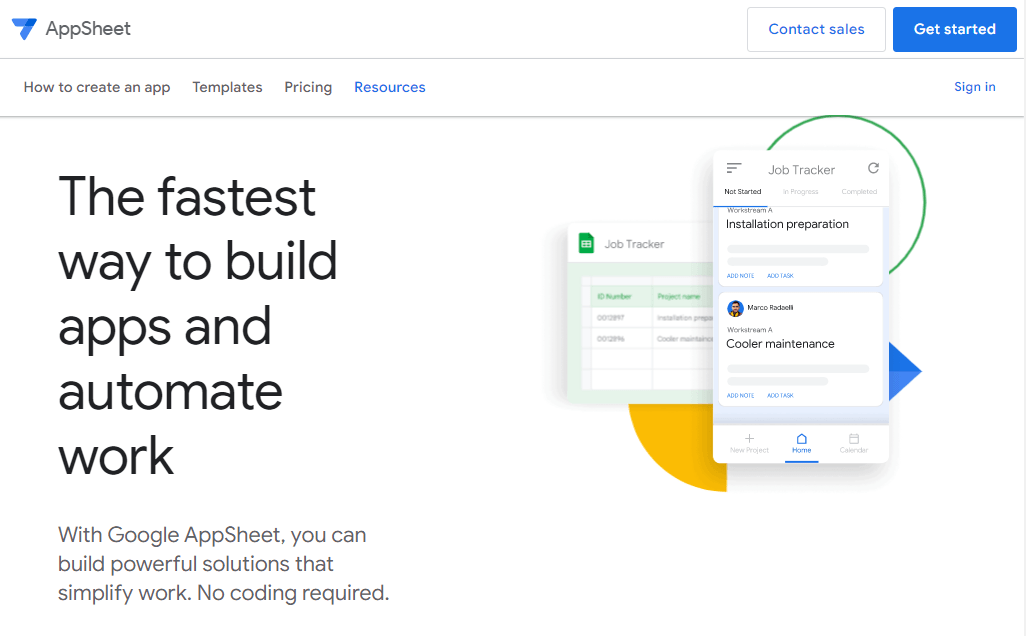This screenshot has height=636, width=1026.
Task: Click Marco Radaelli's profile avatar
Action: coord(735,307)
